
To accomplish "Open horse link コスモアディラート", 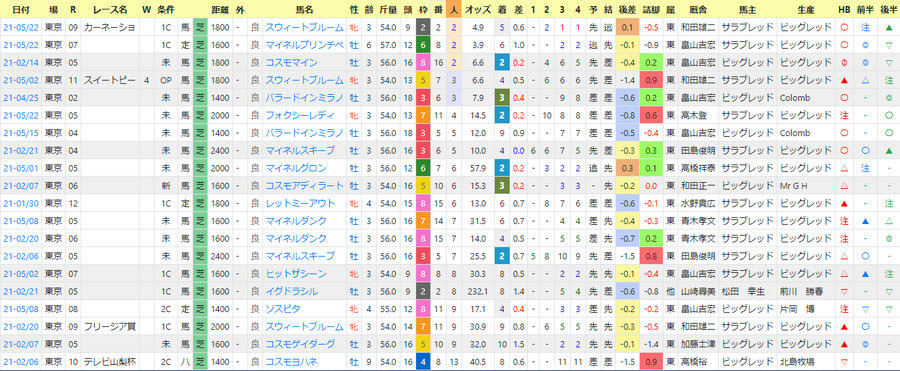I will tap(305, 186).
